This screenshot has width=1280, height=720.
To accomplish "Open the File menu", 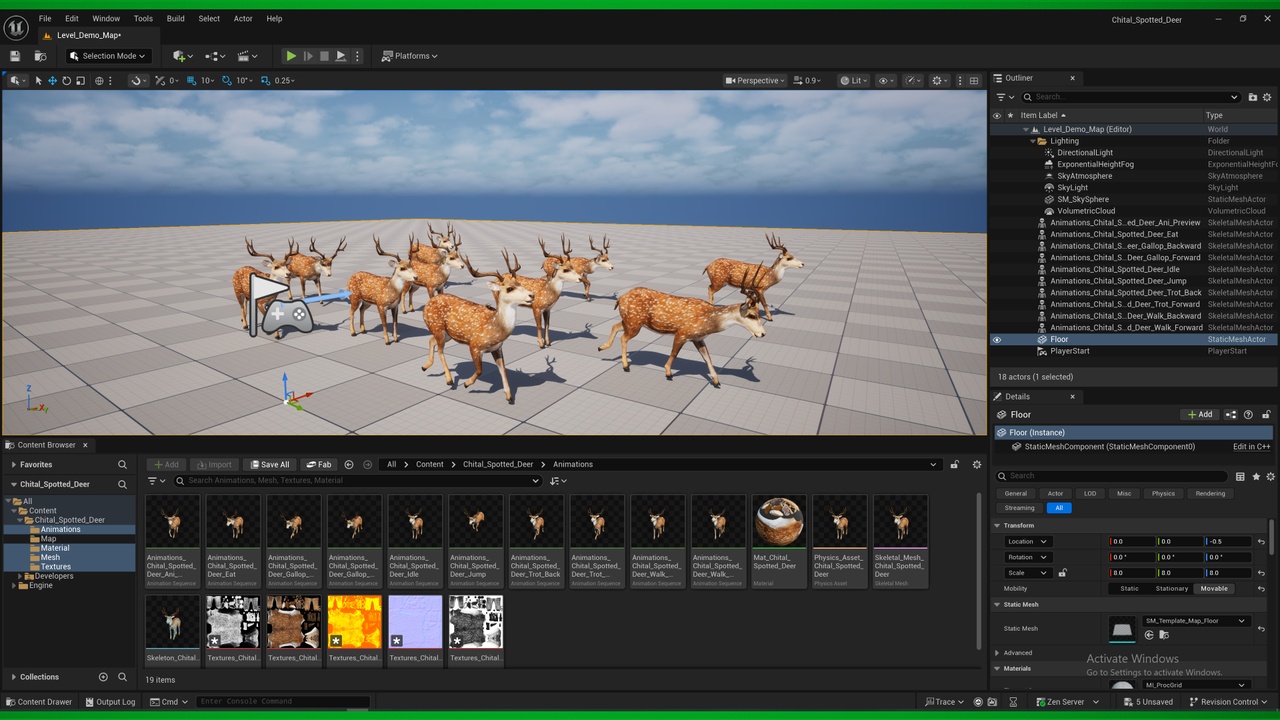I will click(x=45, y=19).
